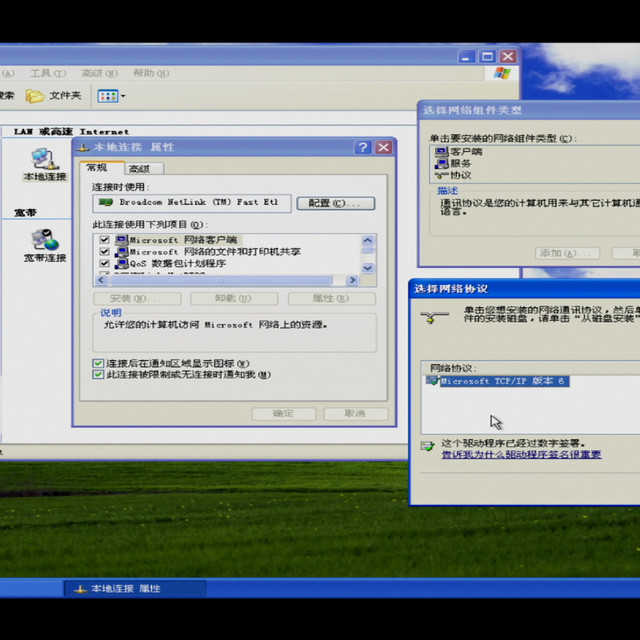
Task: Click the TCP/IP 版本 6 protocol icon
Action: (x=432, y=381)
